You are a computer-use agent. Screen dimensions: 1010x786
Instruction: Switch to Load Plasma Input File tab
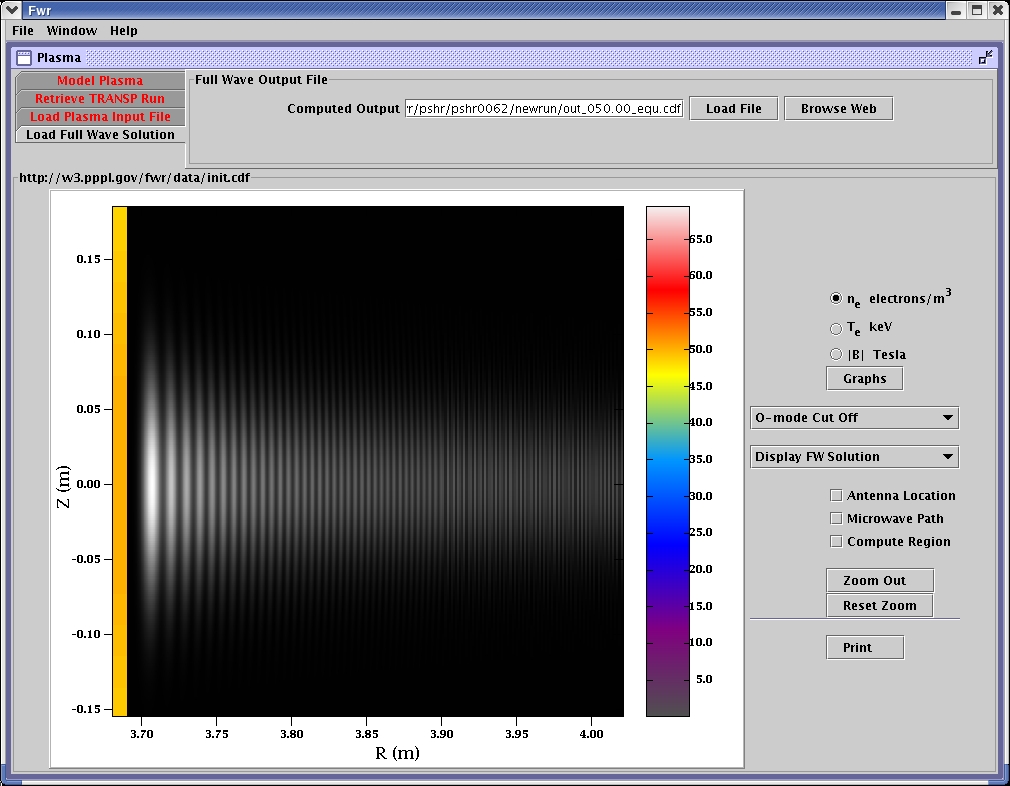(100, 117)
